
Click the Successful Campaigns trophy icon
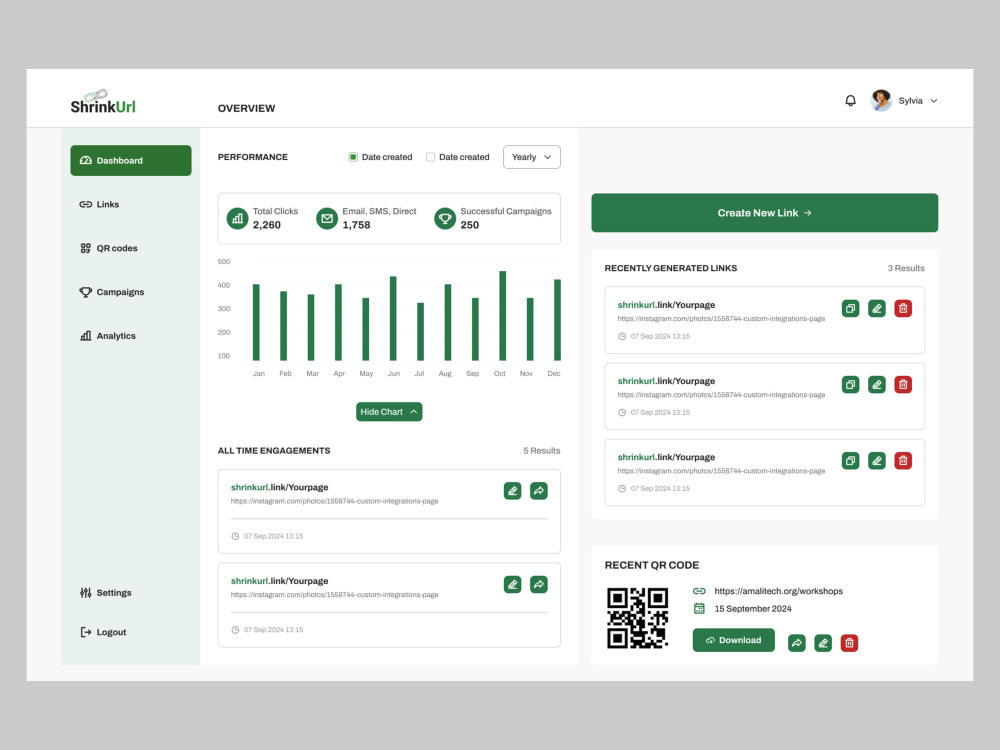pyautogui.click(x=445, y=218)
